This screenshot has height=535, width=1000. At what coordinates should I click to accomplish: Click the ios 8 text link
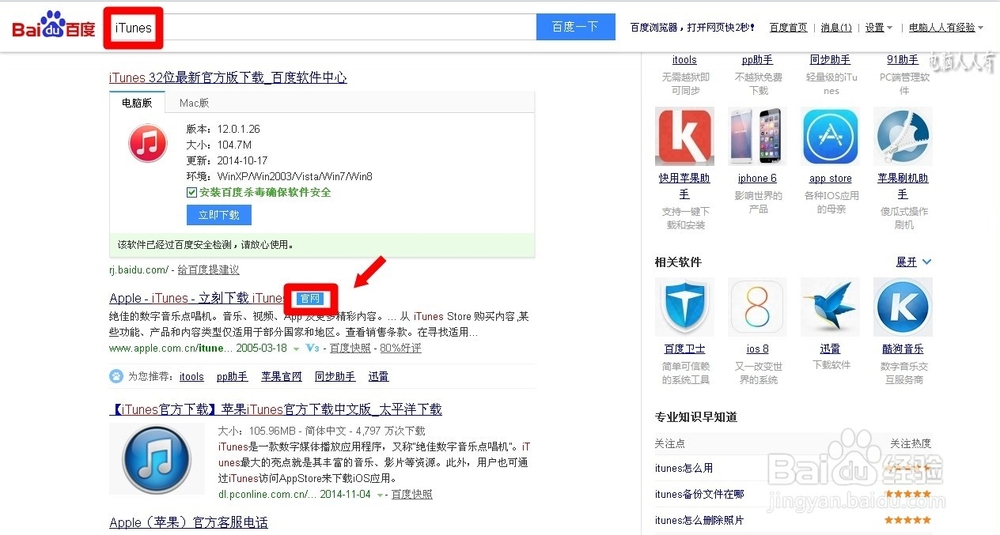tap(757, 349)
